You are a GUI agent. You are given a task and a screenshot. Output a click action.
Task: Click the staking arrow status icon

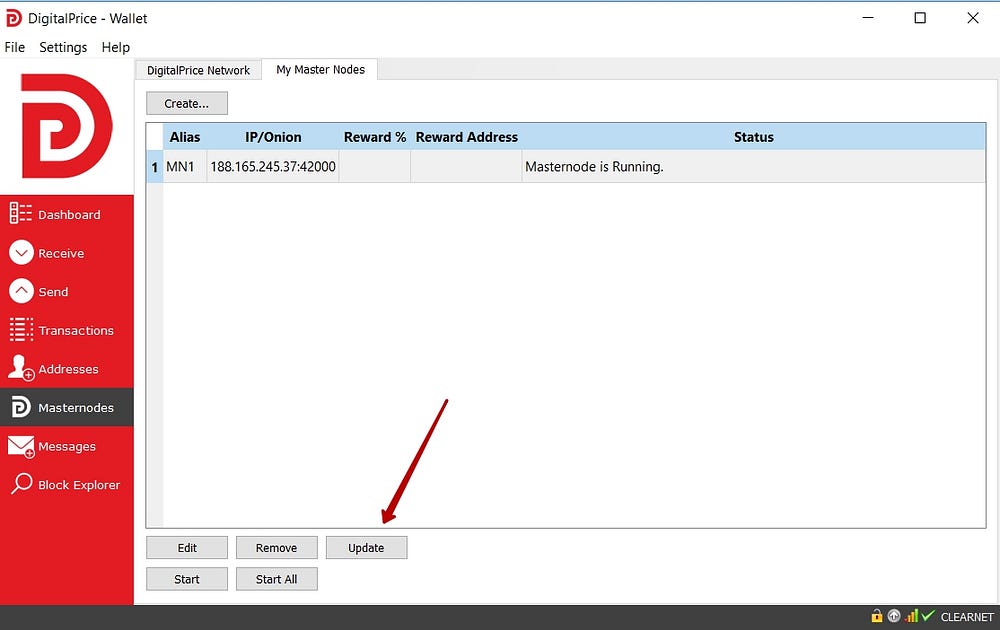894,616
